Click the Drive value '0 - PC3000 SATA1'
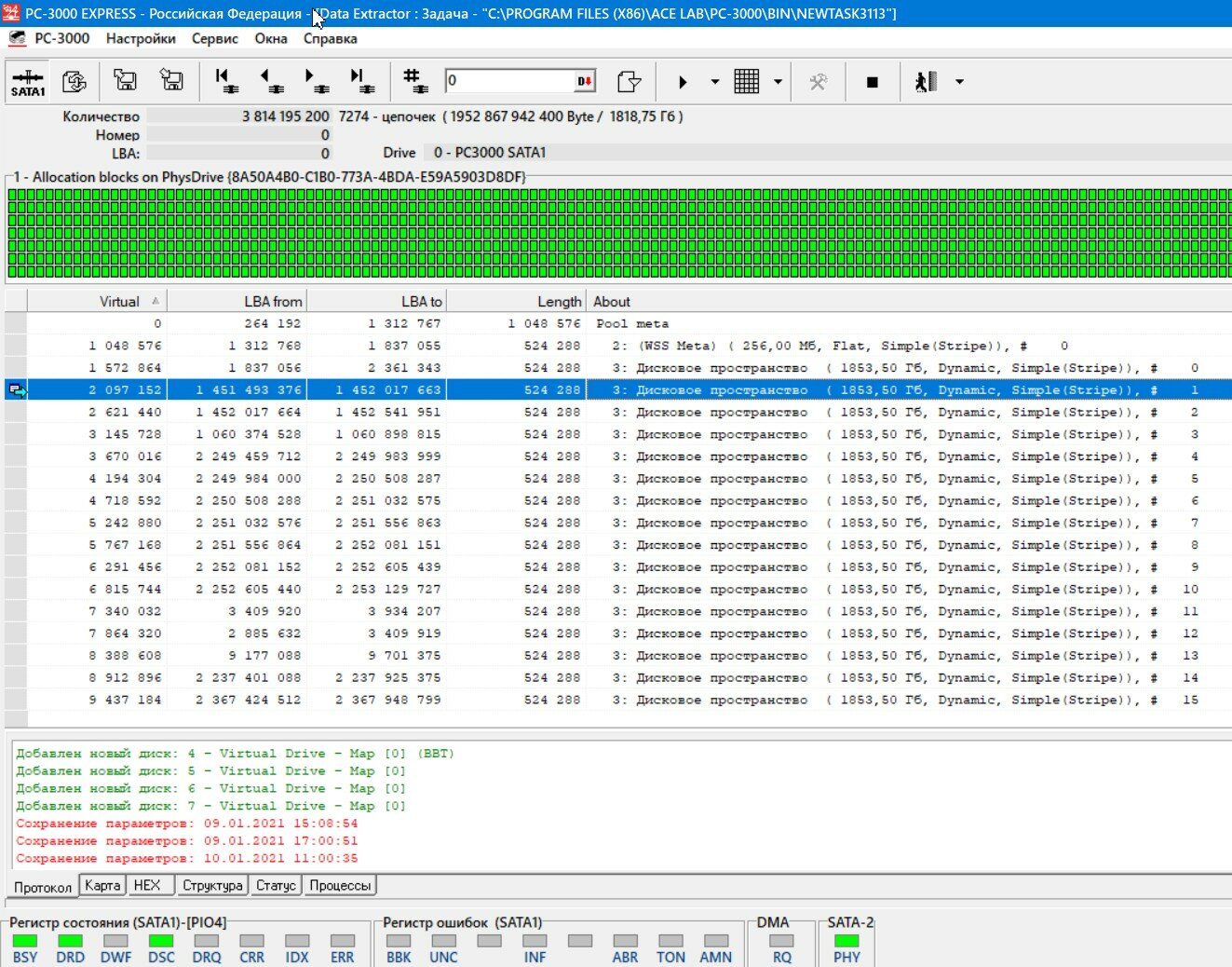1232x967 pixels. click(x=490, y=152)
